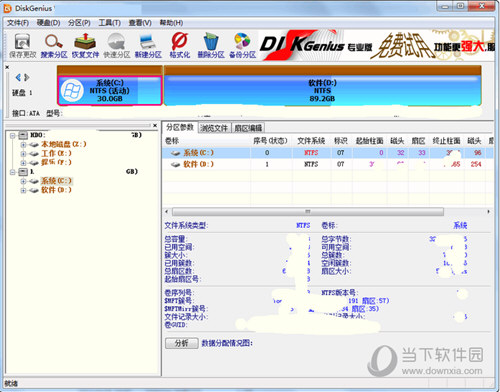The image size is (500, 392).
Task: Switch to the 浏览文件 tab
Action: [214, 128]
